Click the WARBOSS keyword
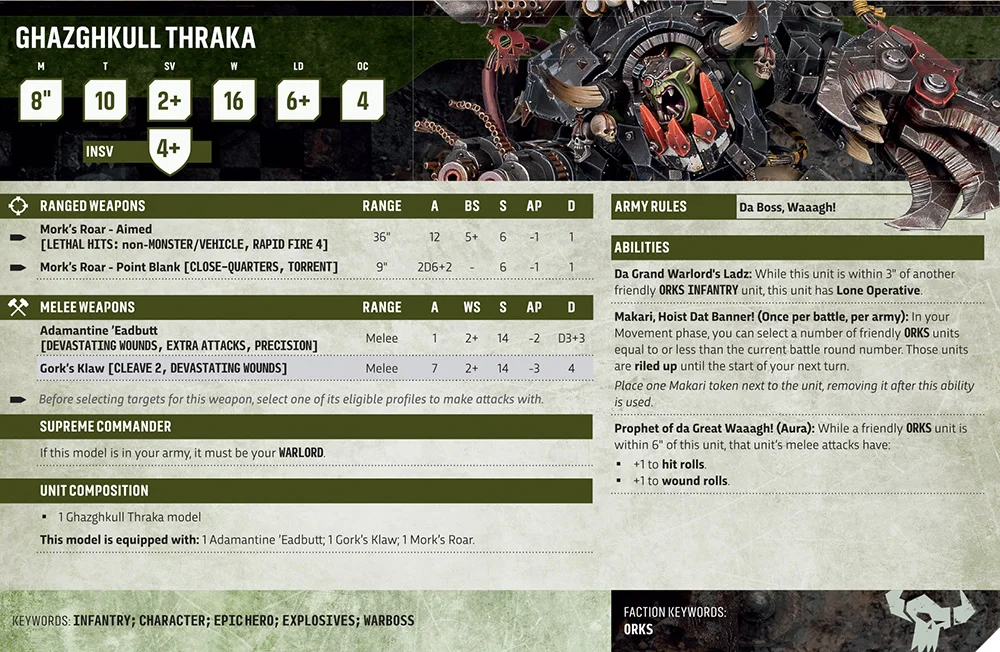Image resolution: width=1000 pixels, height=652 pixels. click(389, 621)
